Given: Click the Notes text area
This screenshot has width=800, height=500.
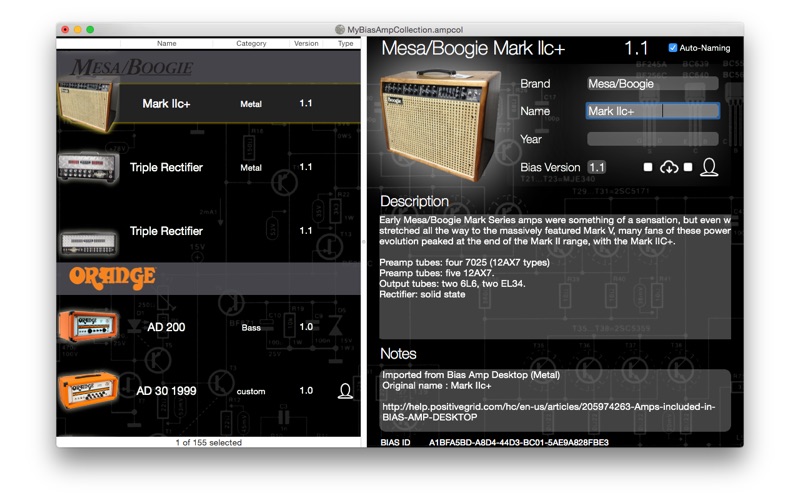Looking at the screenshot, I should pos(555,401).
